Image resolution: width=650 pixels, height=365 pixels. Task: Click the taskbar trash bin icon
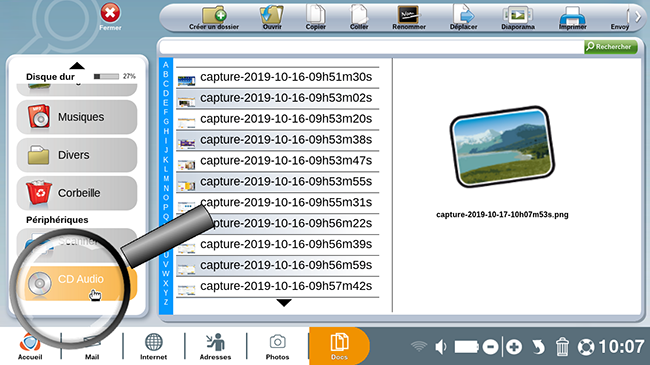562,346
